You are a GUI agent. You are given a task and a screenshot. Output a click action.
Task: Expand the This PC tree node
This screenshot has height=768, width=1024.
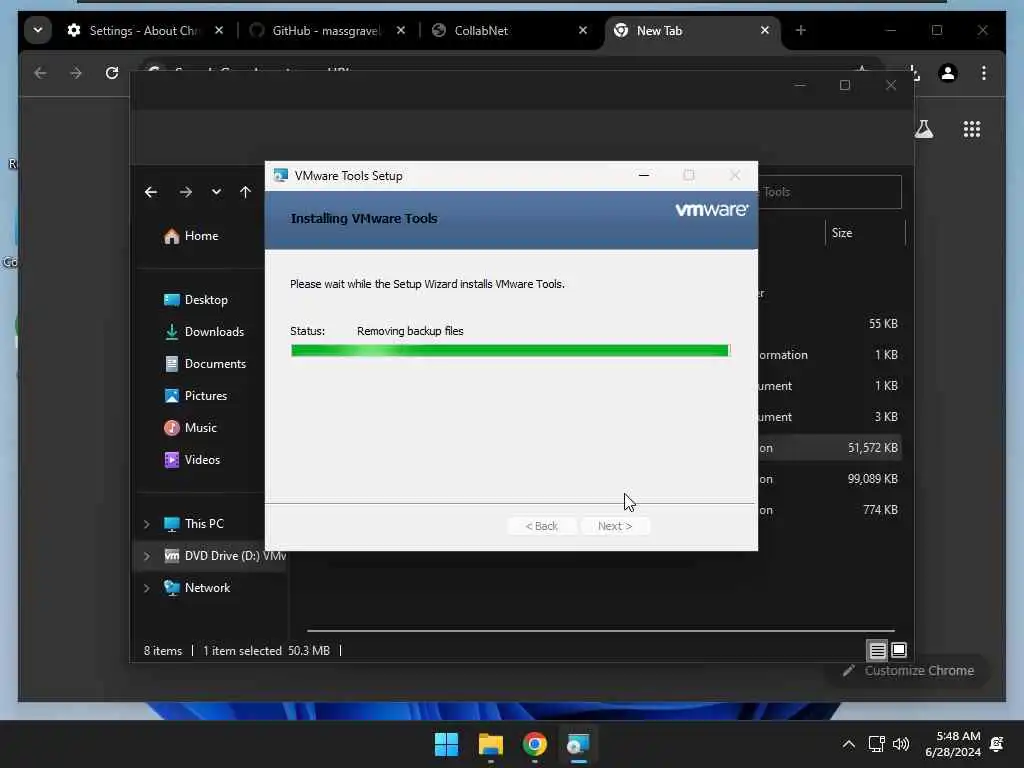[147, 524]
